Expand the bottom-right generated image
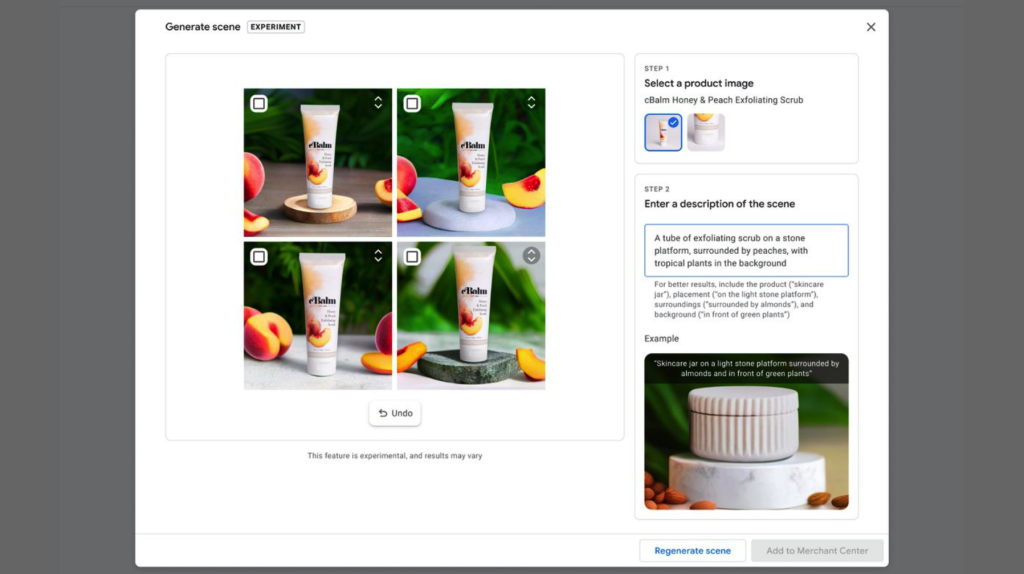Image resolution: width=1024 pixels, height=574 pixels. tap(531, 256)
